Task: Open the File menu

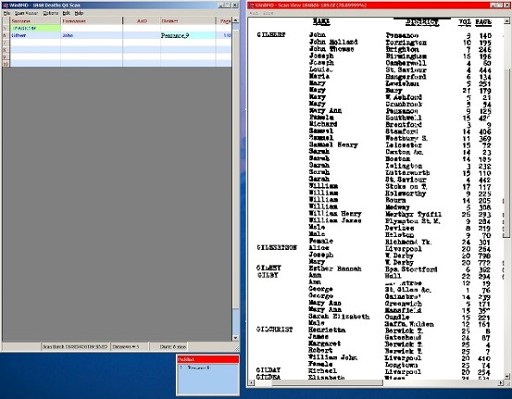Action: (x=7, y=13)
